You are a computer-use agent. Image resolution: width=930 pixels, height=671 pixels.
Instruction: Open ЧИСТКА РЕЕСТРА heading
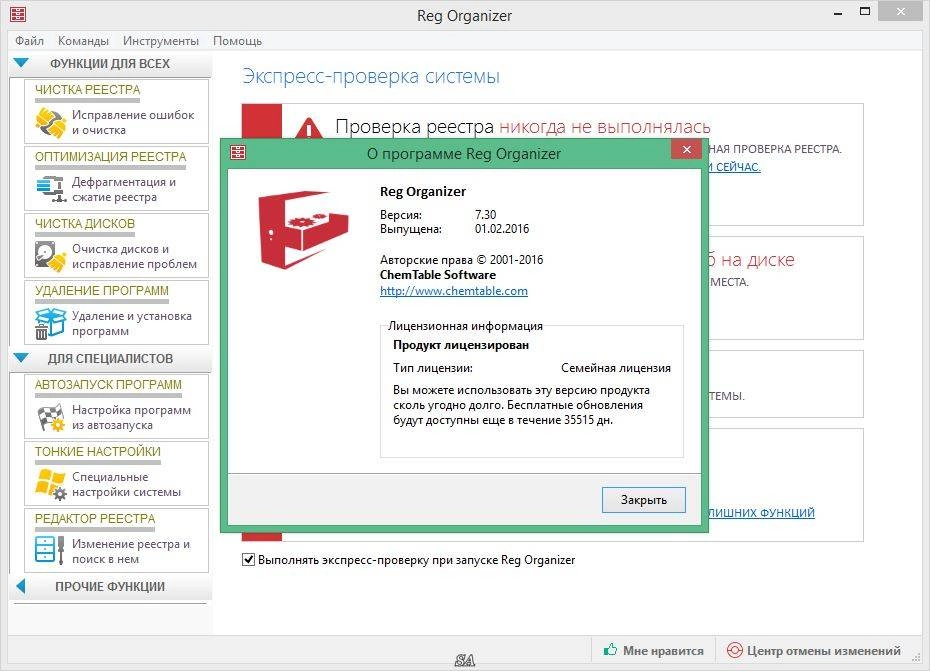(x=88, y=90)
